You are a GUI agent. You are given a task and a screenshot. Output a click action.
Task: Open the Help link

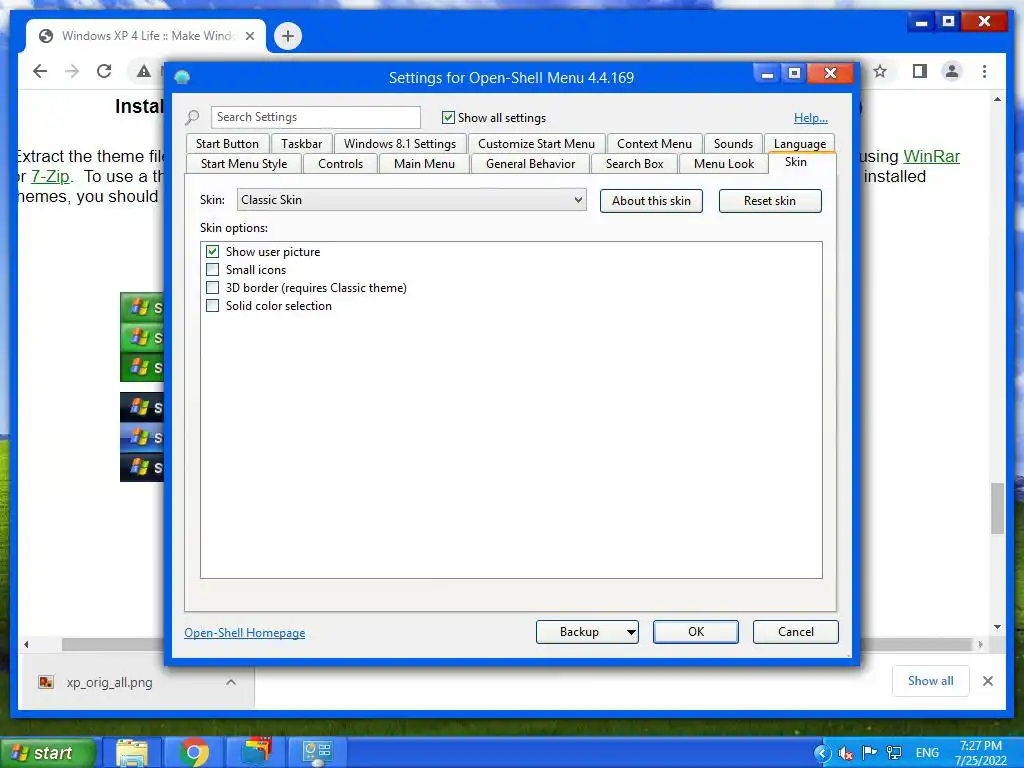(810, 118)
